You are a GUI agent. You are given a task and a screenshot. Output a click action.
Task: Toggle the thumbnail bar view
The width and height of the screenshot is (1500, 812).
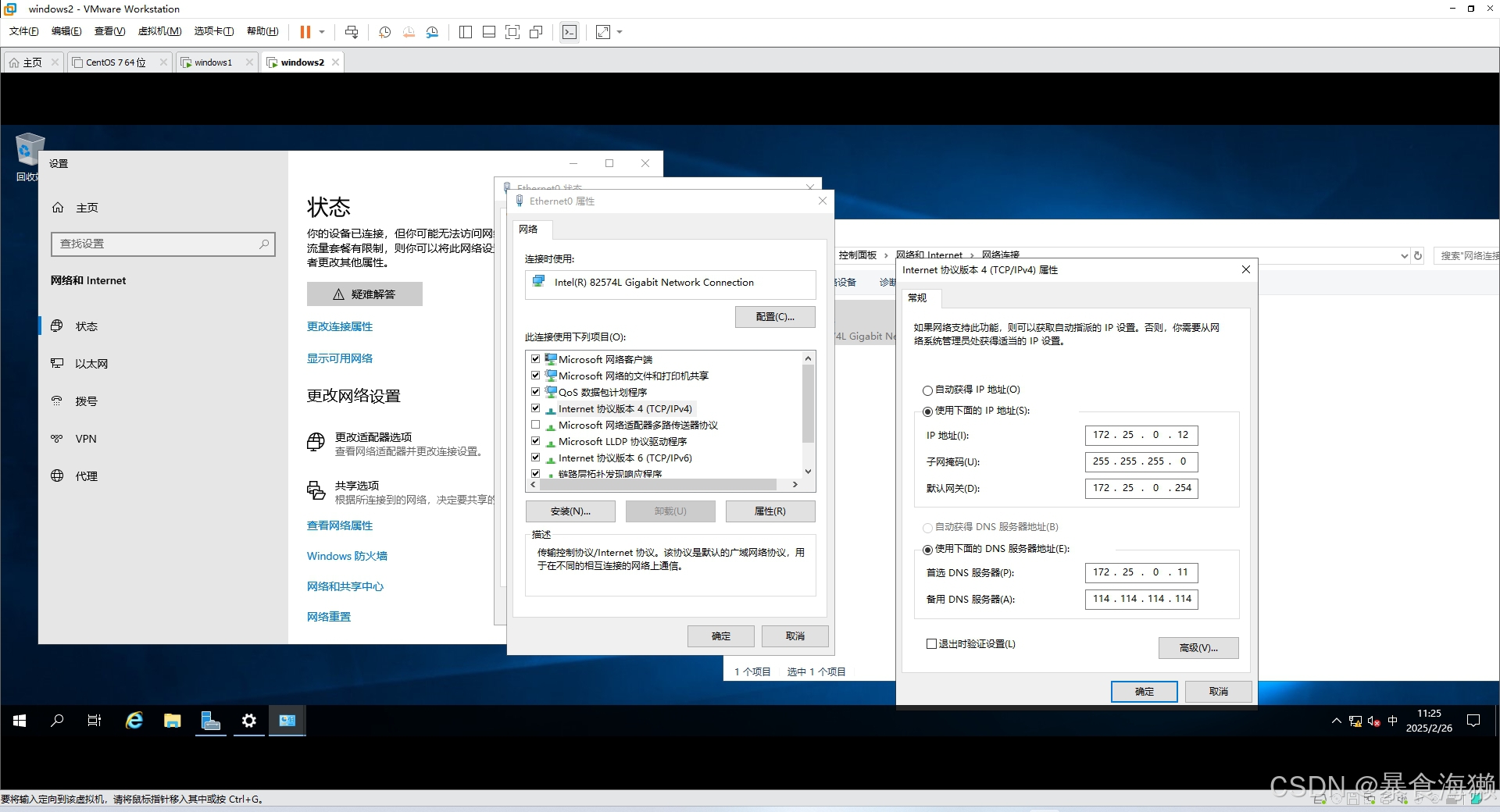(x=489, y=32)
